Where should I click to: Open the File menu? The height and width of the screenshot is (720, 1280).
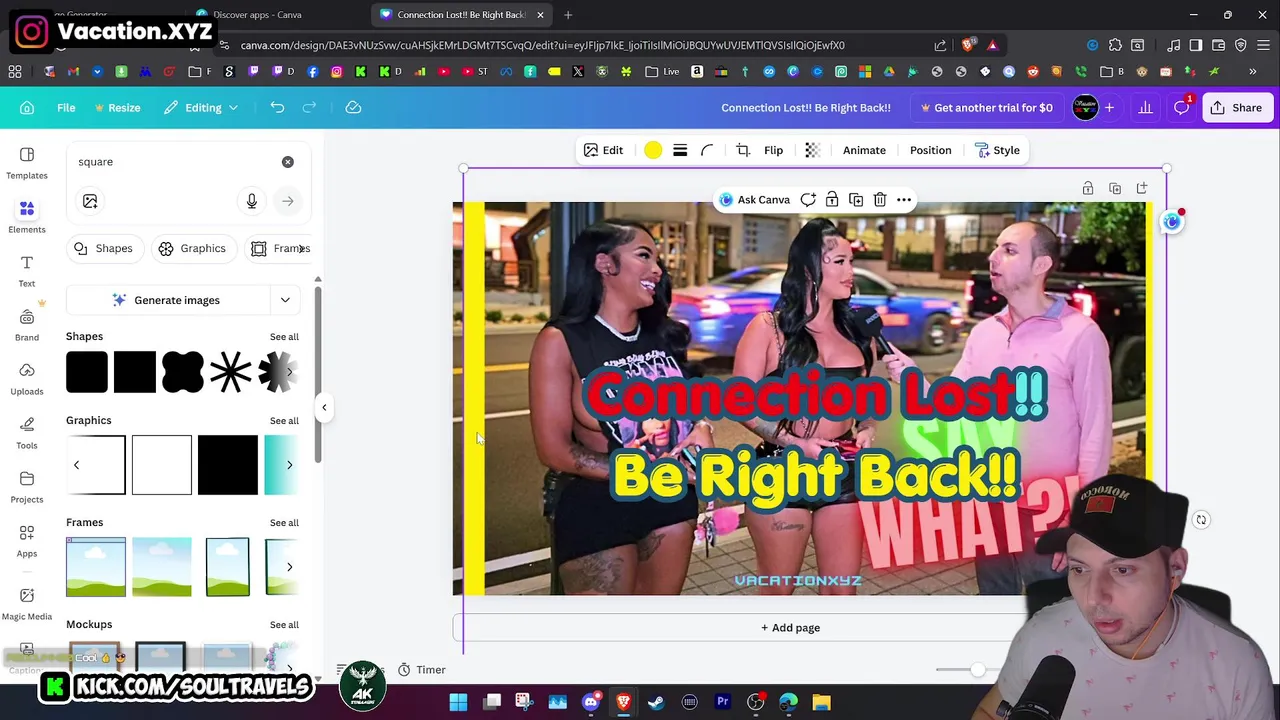66,107
